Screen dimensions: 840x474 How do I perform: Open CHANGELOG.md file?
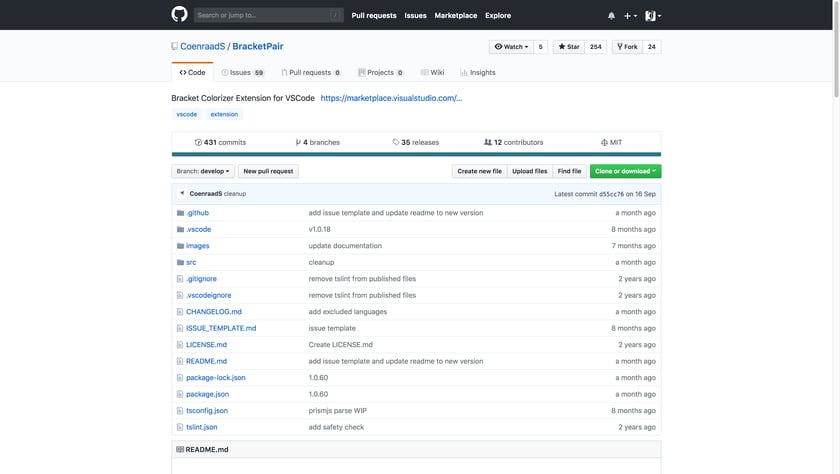(214, 312)
